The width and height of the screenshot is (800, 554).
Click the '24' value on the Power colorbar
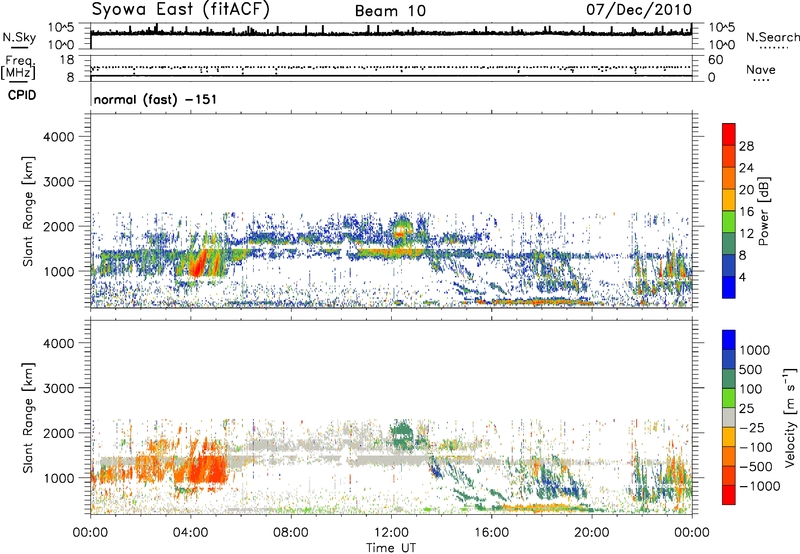(x=746, y=168)
